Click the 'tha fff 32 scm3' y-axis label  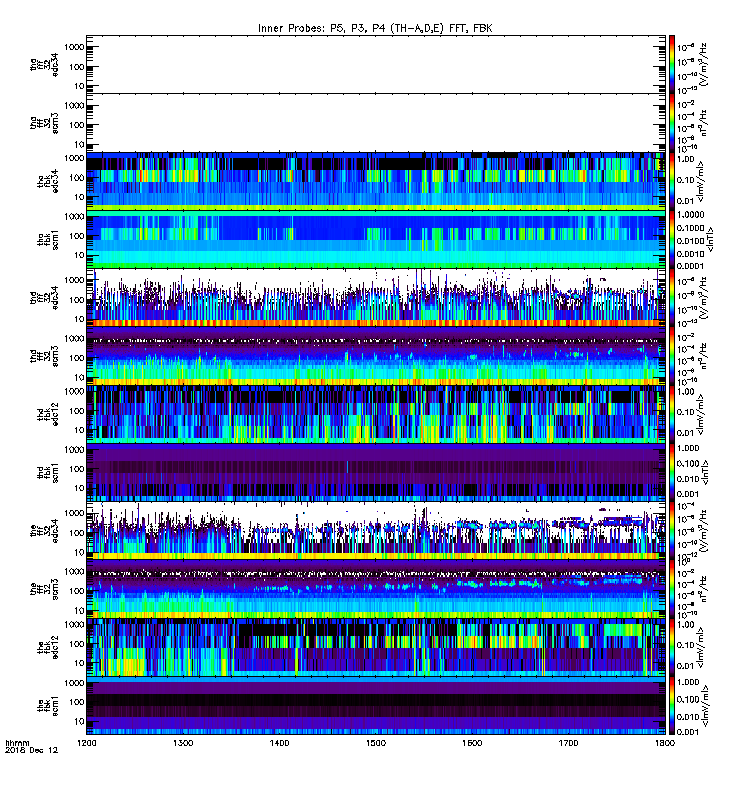(x=44, y=122)
